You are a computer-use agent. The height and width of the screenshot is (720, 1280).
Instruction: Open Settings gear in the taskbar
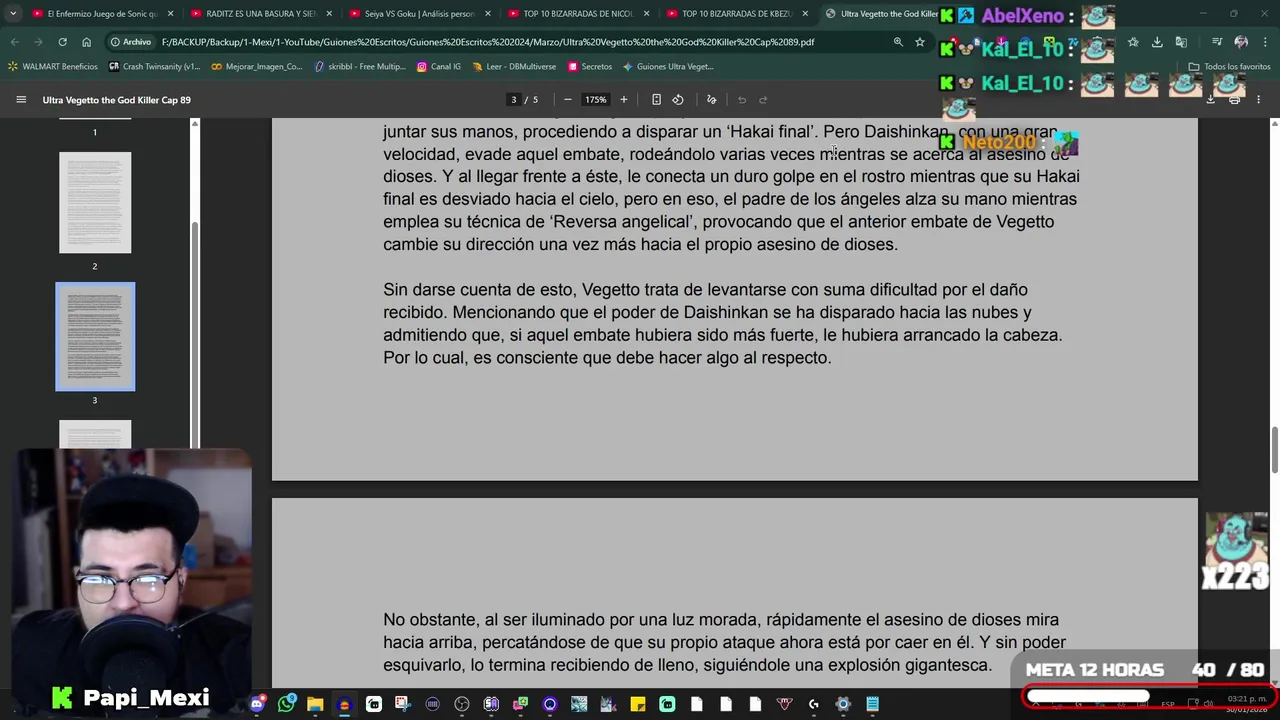coord(843,704)
